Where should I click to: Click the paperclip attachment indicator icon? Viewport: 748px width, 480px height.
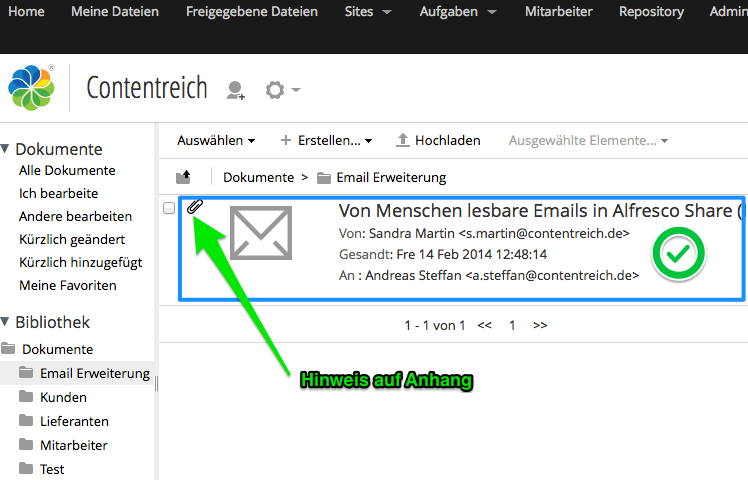coord(194,207)
